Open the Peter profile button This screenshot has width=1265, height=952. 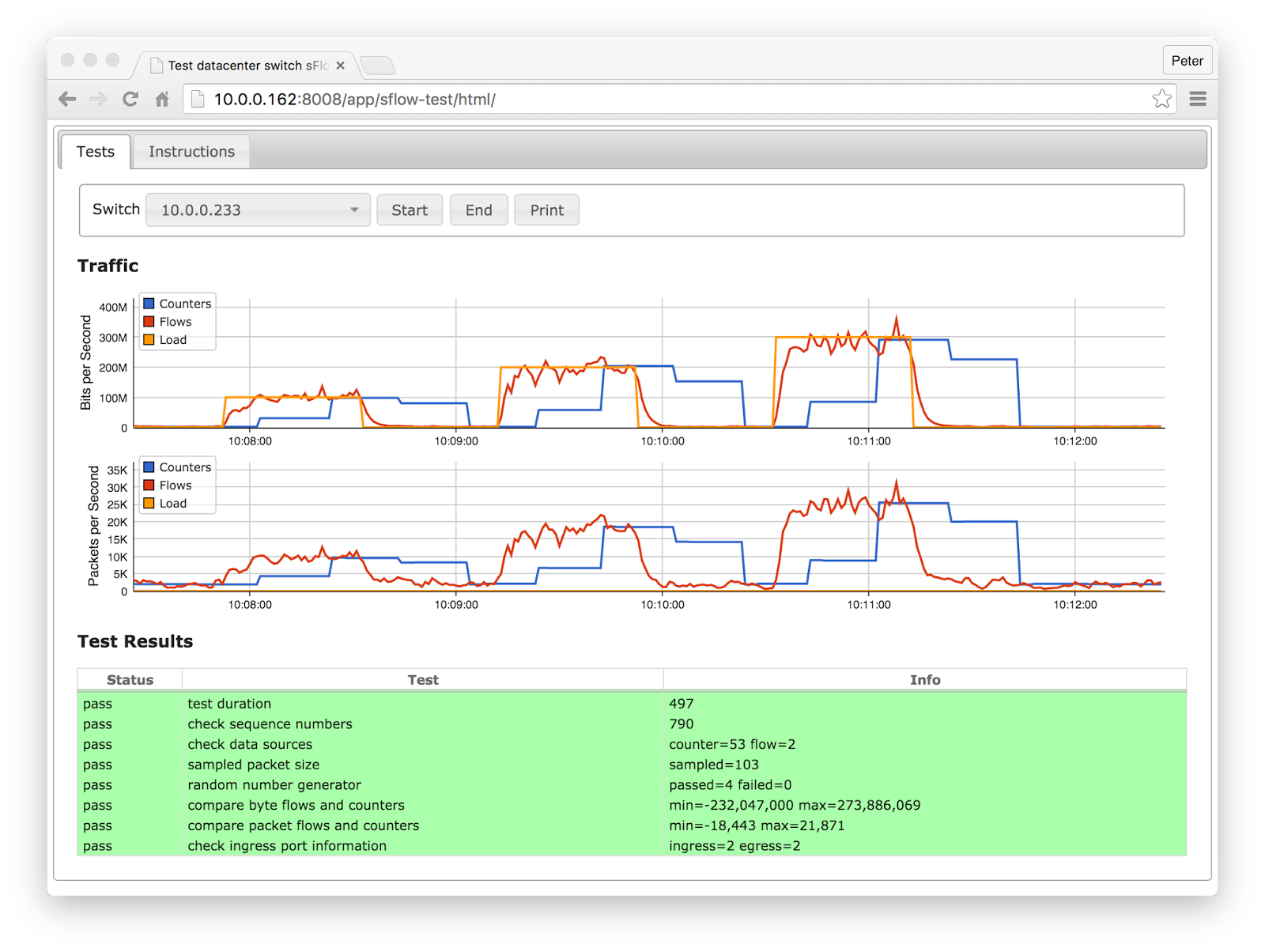[1187, 61]
